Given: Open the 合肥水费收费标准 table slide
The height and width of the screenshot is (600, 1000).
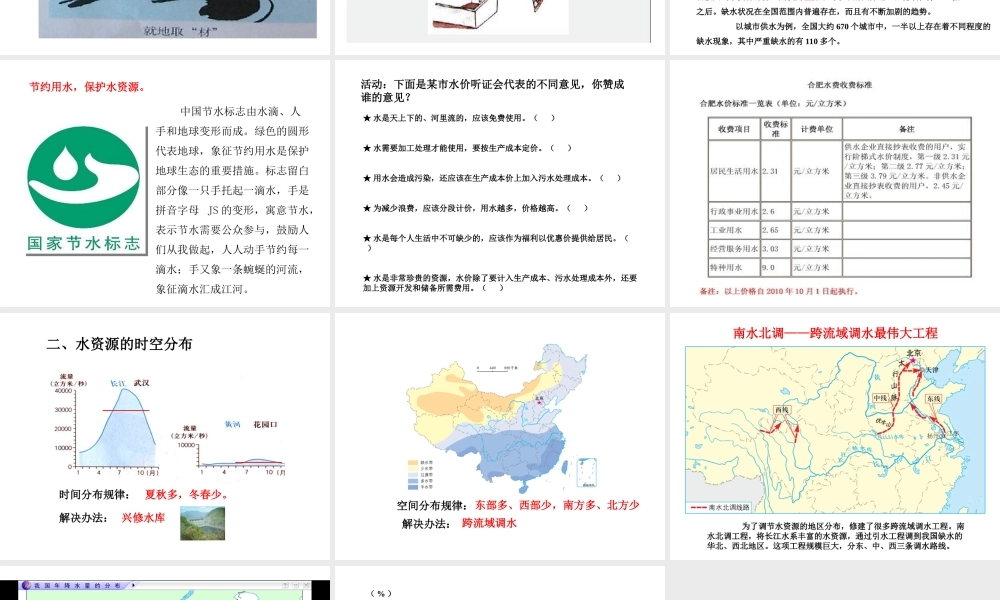Looking at the screenshot, I should pos(835,183).
